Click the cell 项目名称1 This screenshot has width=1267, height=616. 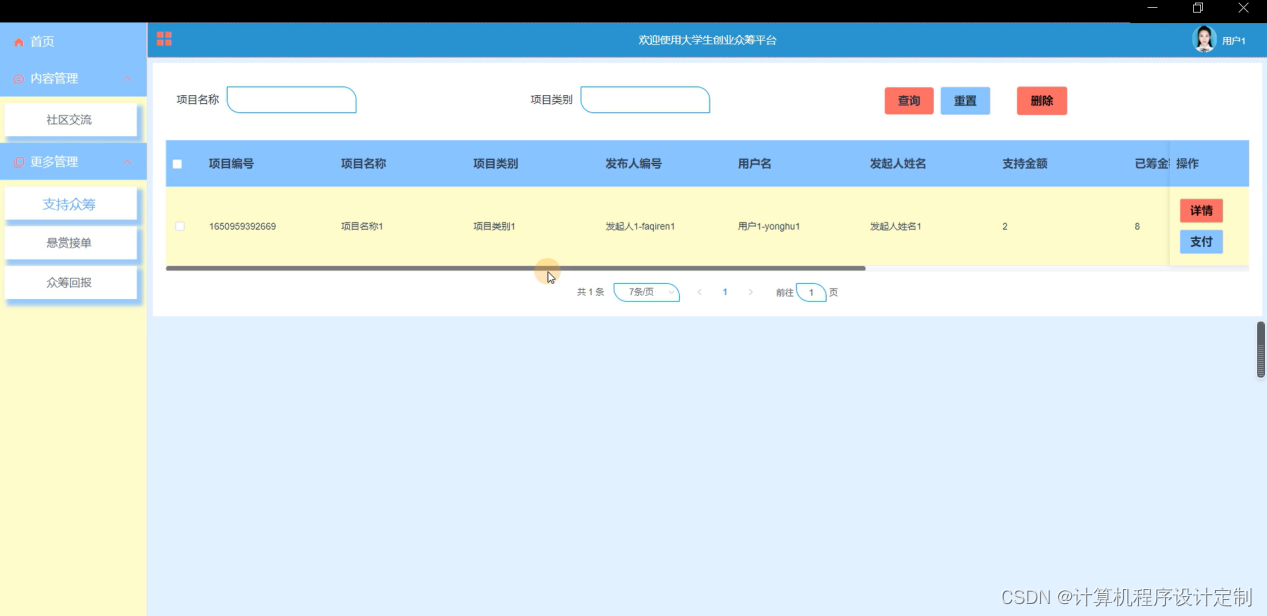pyautogui.click(x=362, y=227)
